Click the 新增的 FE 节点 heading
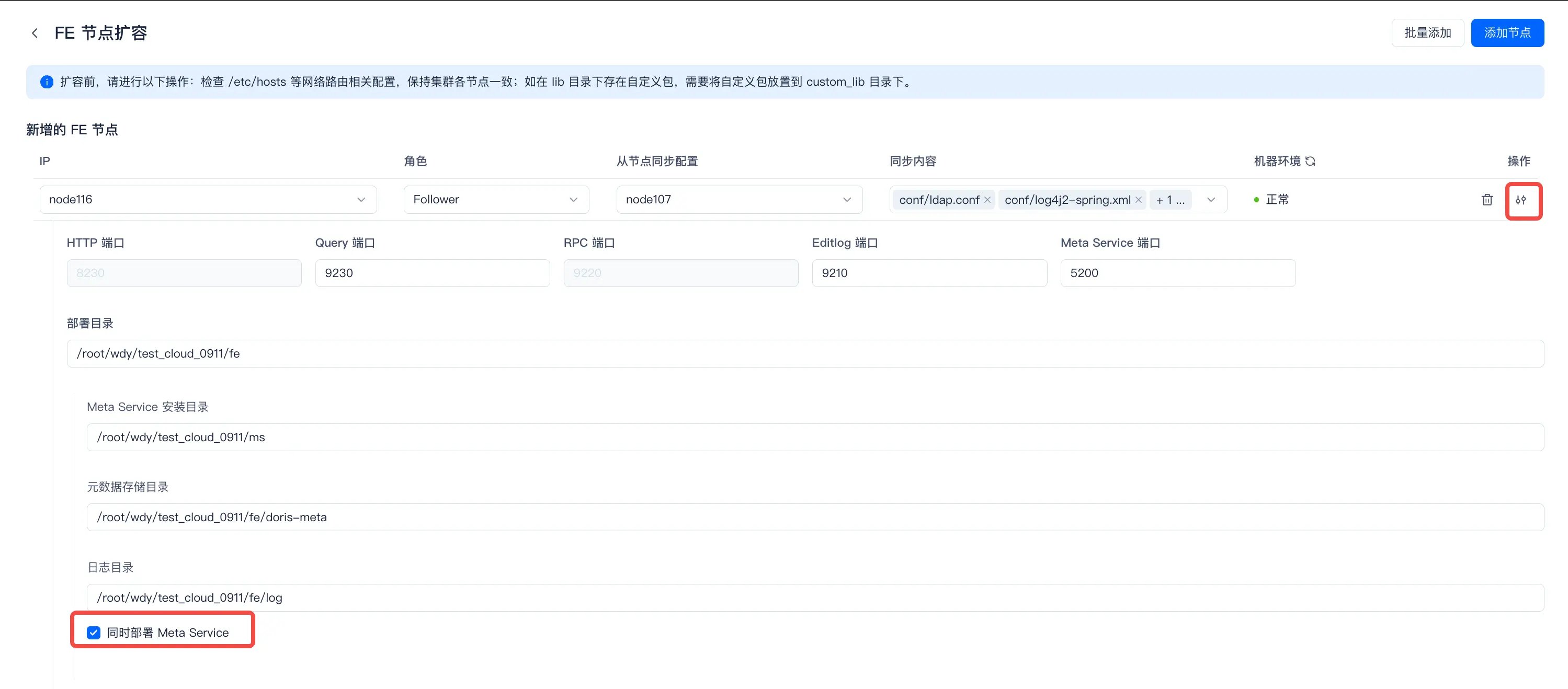 click(x=72, y=130)
